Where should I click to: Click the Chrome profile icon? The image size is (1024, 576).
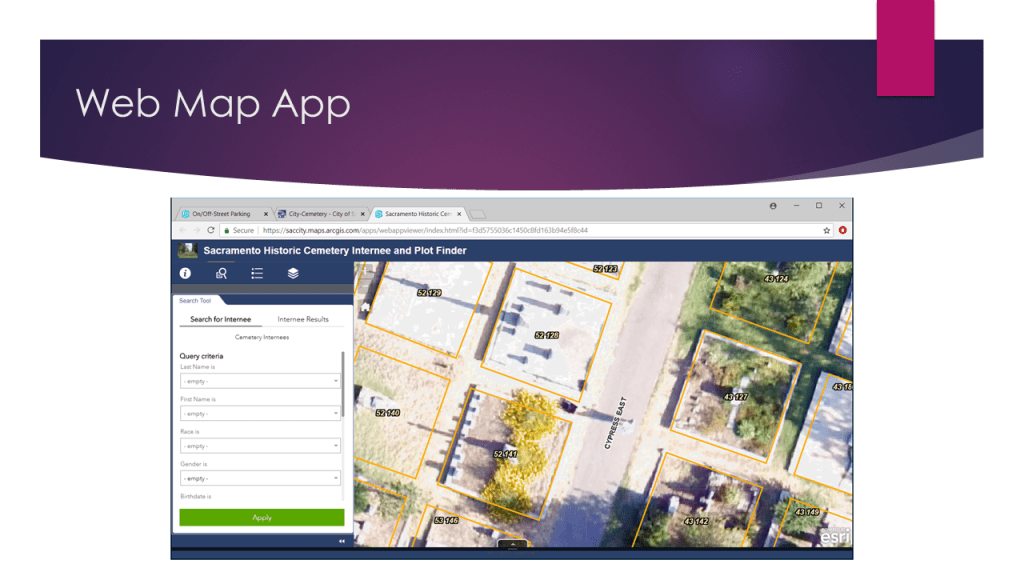click(773, 206)
